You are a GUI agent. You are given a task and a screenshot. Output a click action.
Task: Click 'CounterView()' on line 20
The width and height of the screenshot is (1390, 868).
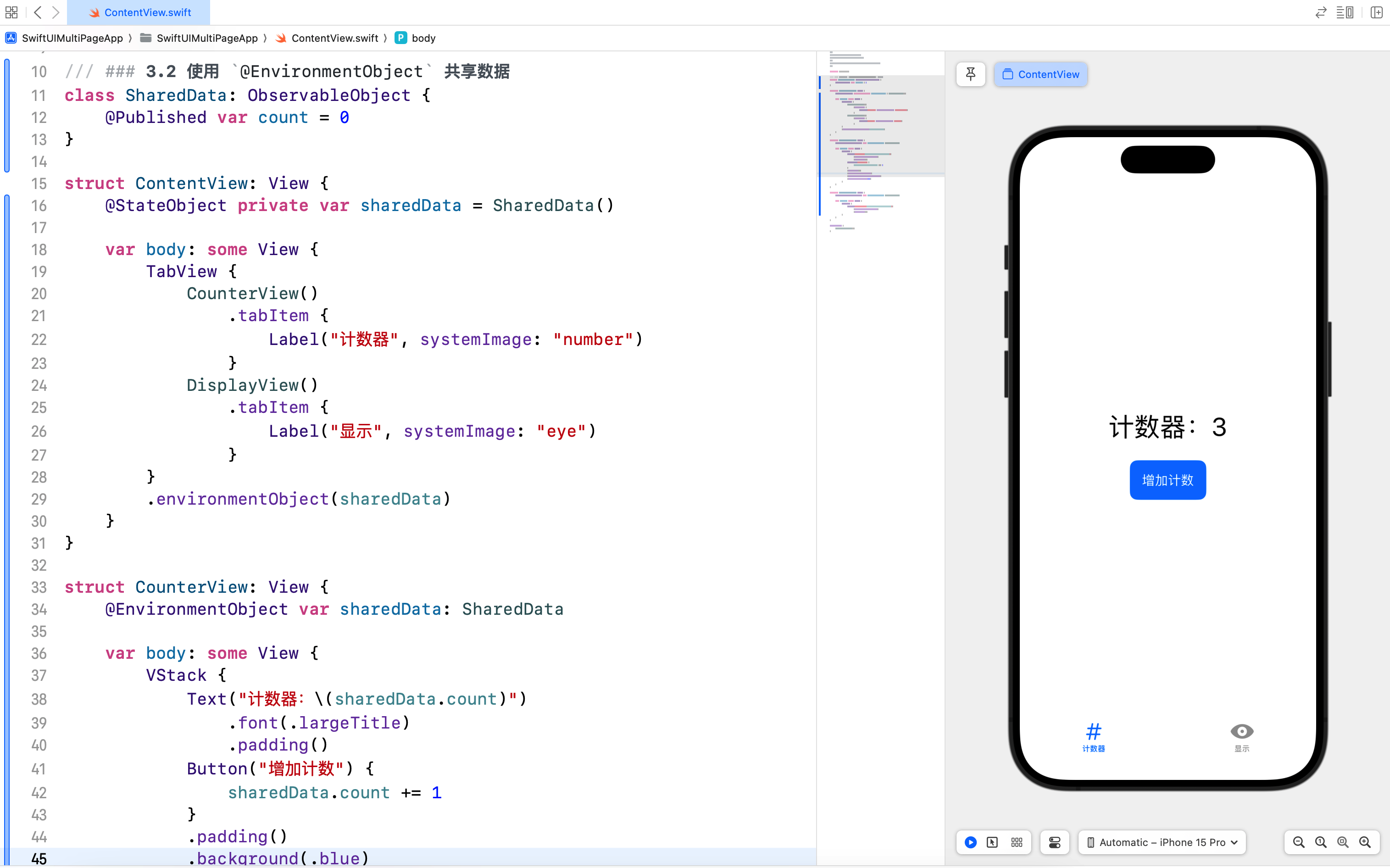pos(252,293)
